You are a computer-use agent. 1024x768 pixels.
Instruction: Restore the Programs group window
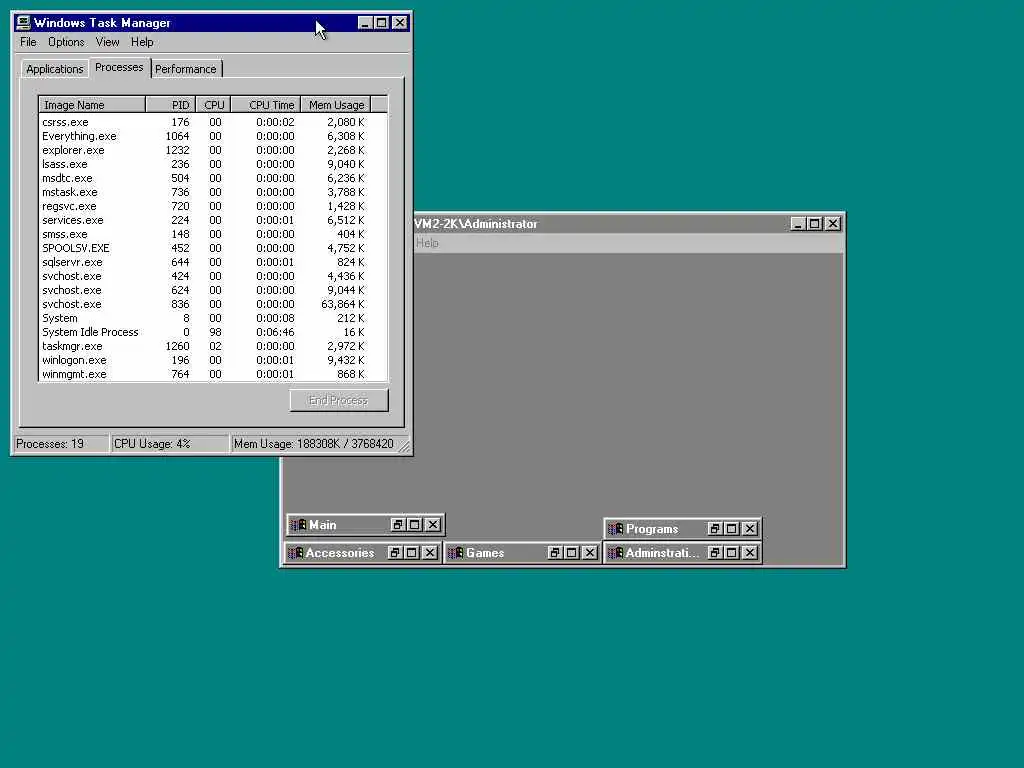(x=715, y=529)
